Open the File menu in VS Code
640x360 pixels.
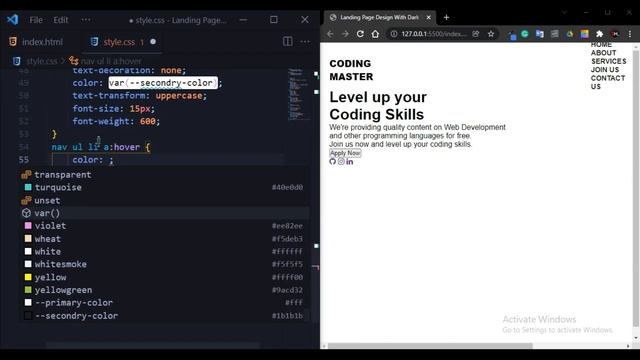pos(36,20)
